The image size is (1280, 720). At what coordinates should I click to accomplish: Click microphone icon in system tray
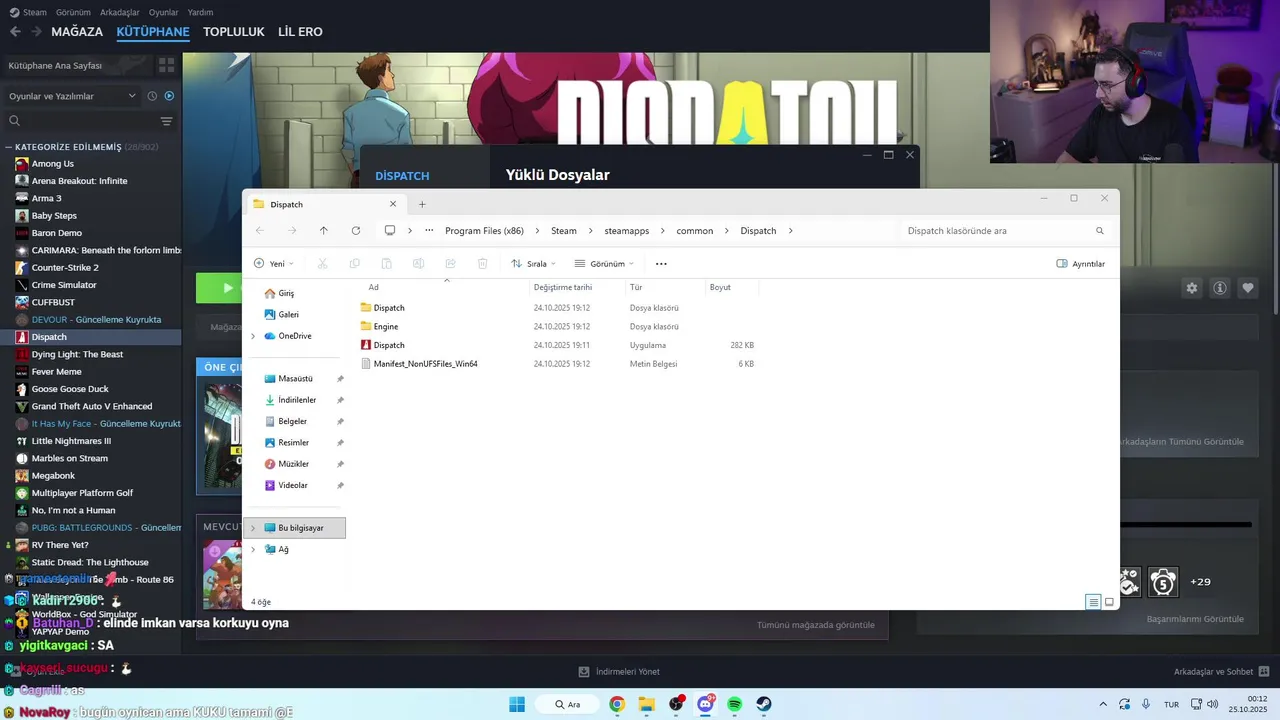[1146, 704]
